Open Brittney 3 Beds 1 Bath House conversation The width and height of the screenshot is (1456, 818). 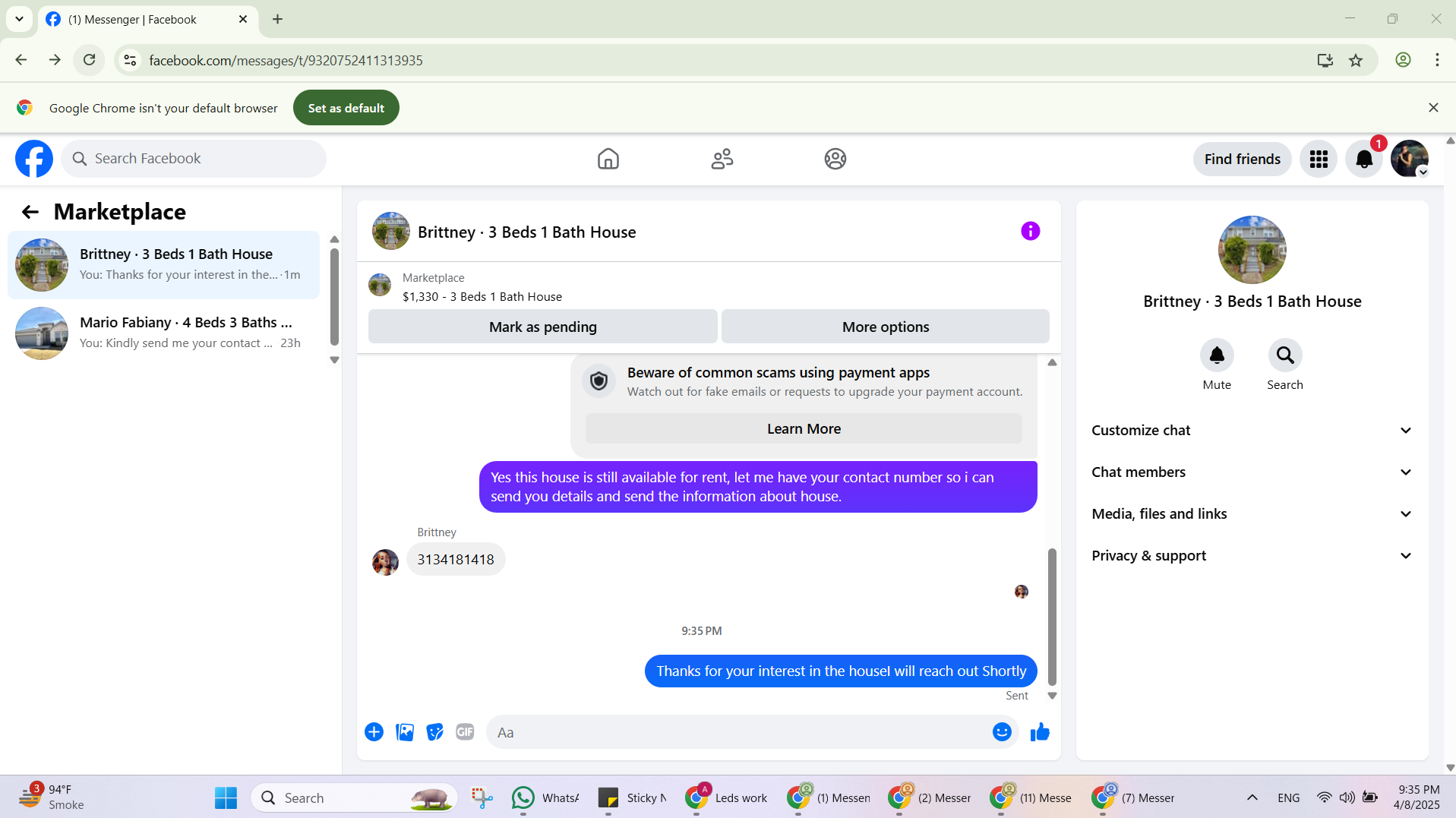[x=163, y=265]
